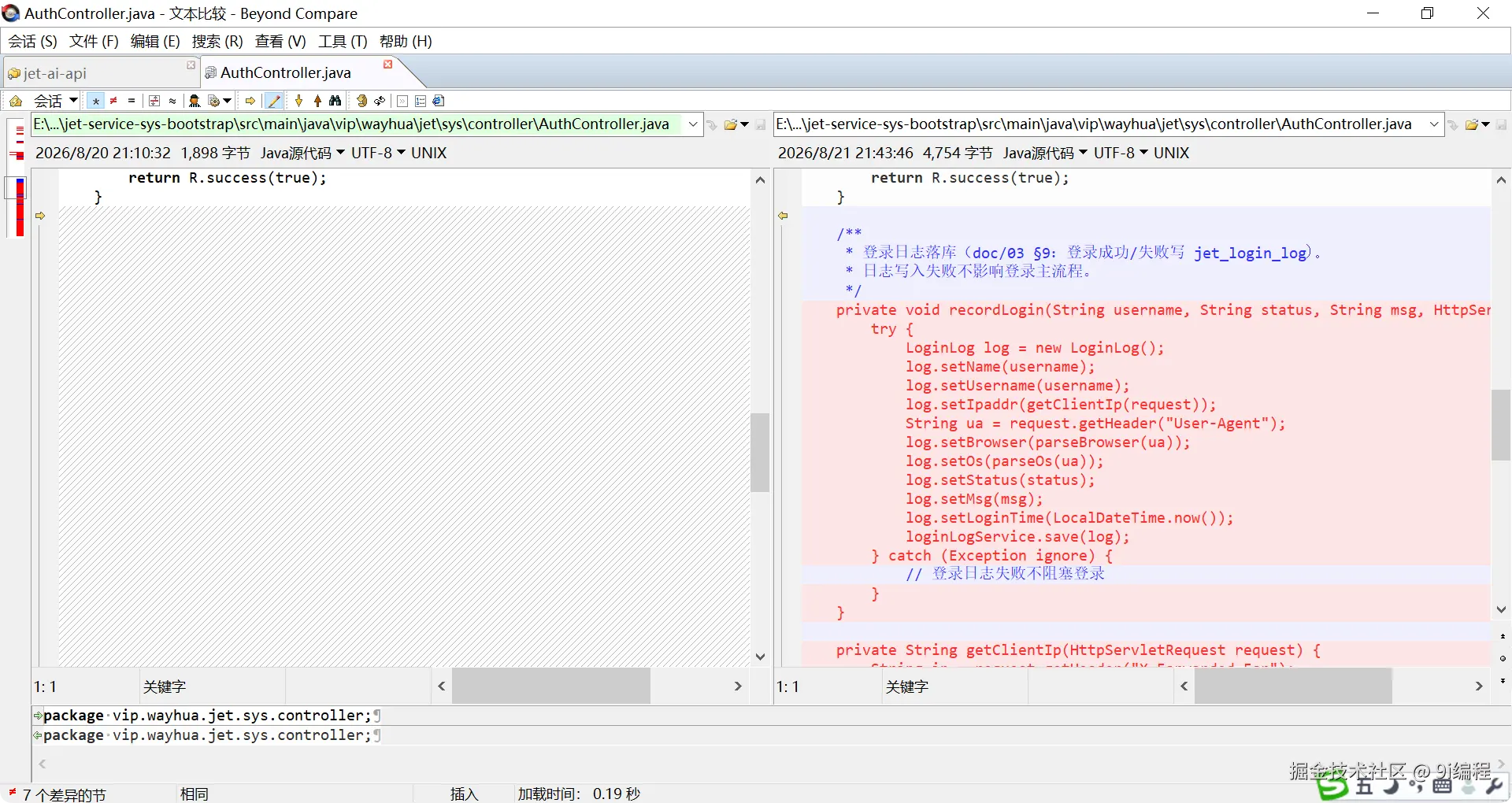Click the right pane horizontal scrollbar thumb
Screen dimensions: 1512x803
(x=1293, y=686)
